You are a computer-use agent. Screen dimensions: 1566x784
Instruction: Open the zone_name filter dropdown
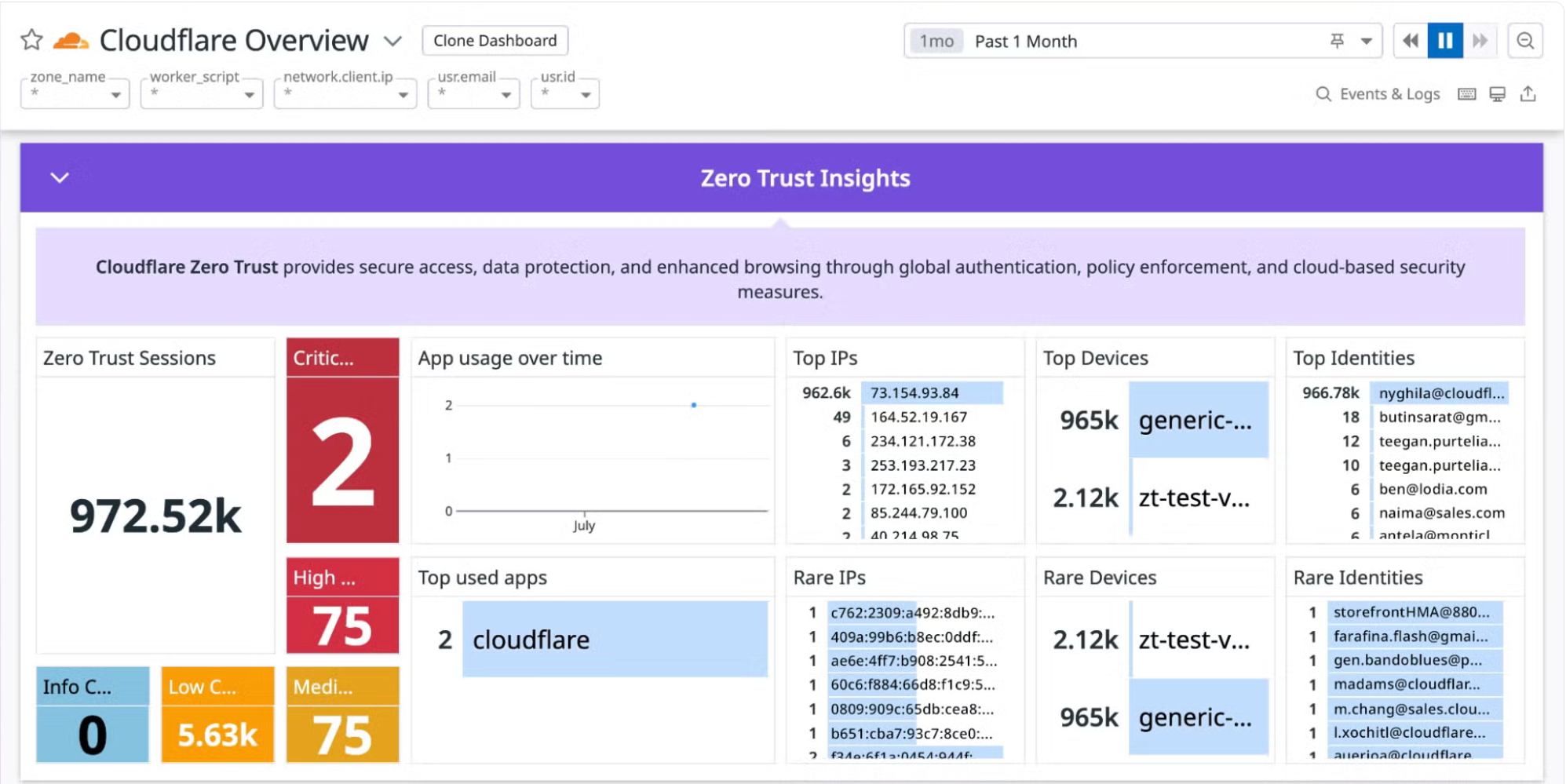[x=75, y=93]
